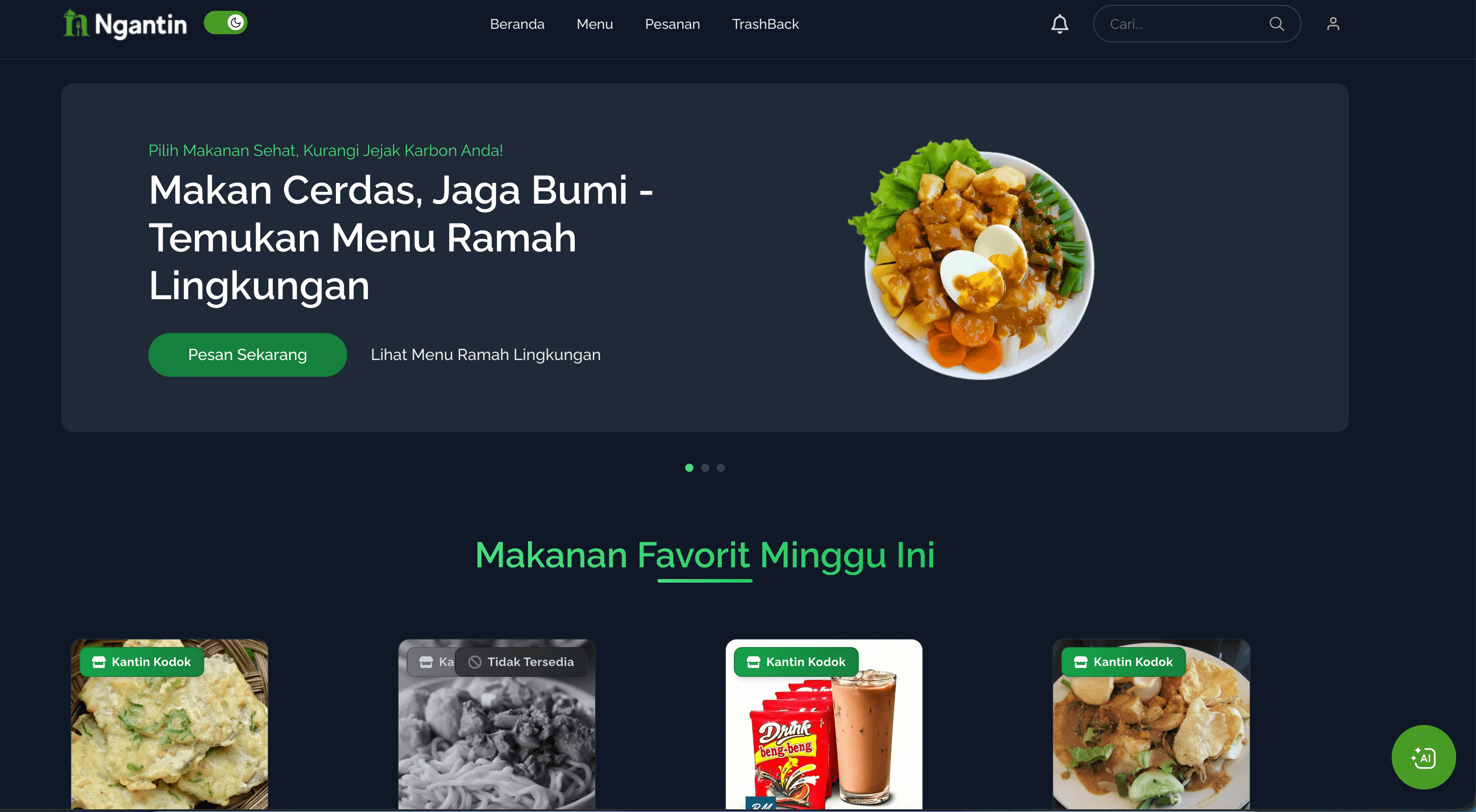This screenshot has height=812, width=1476.
Task: Open the TrashBack nav item
Action: pos(765,24)
